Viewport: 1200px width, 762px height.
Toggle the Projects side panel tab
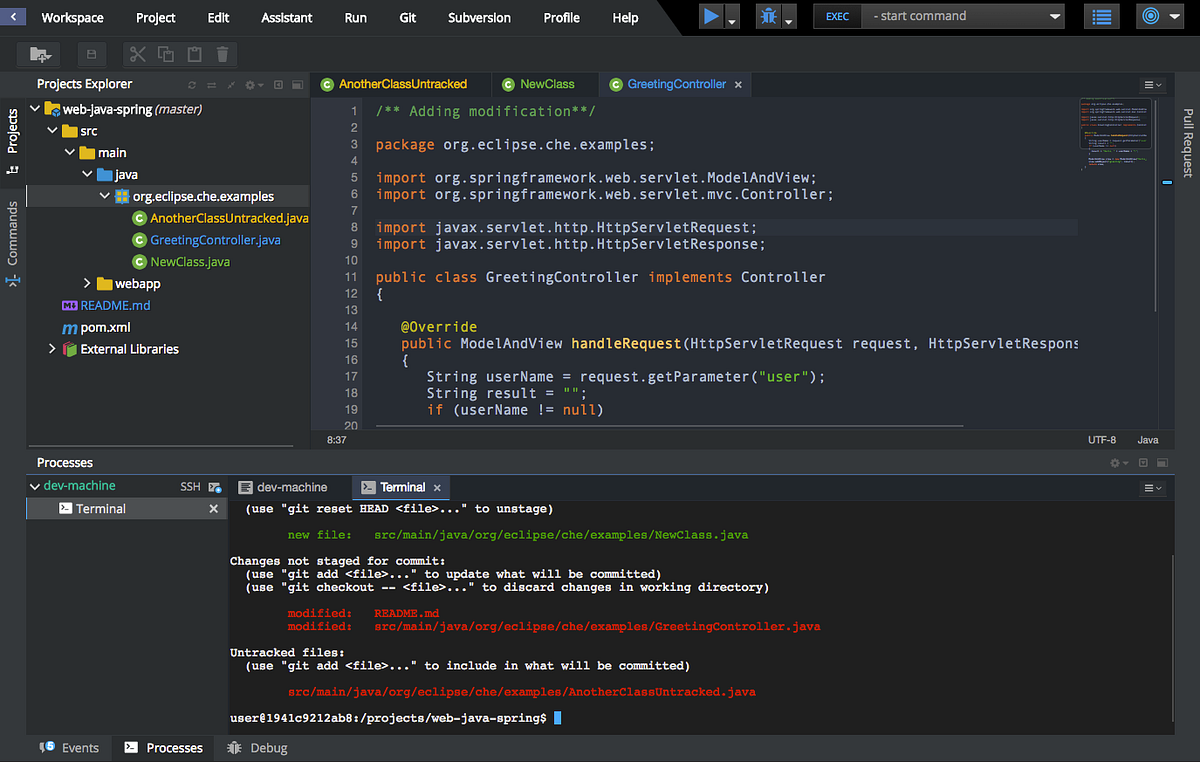(x=13, y=131)
